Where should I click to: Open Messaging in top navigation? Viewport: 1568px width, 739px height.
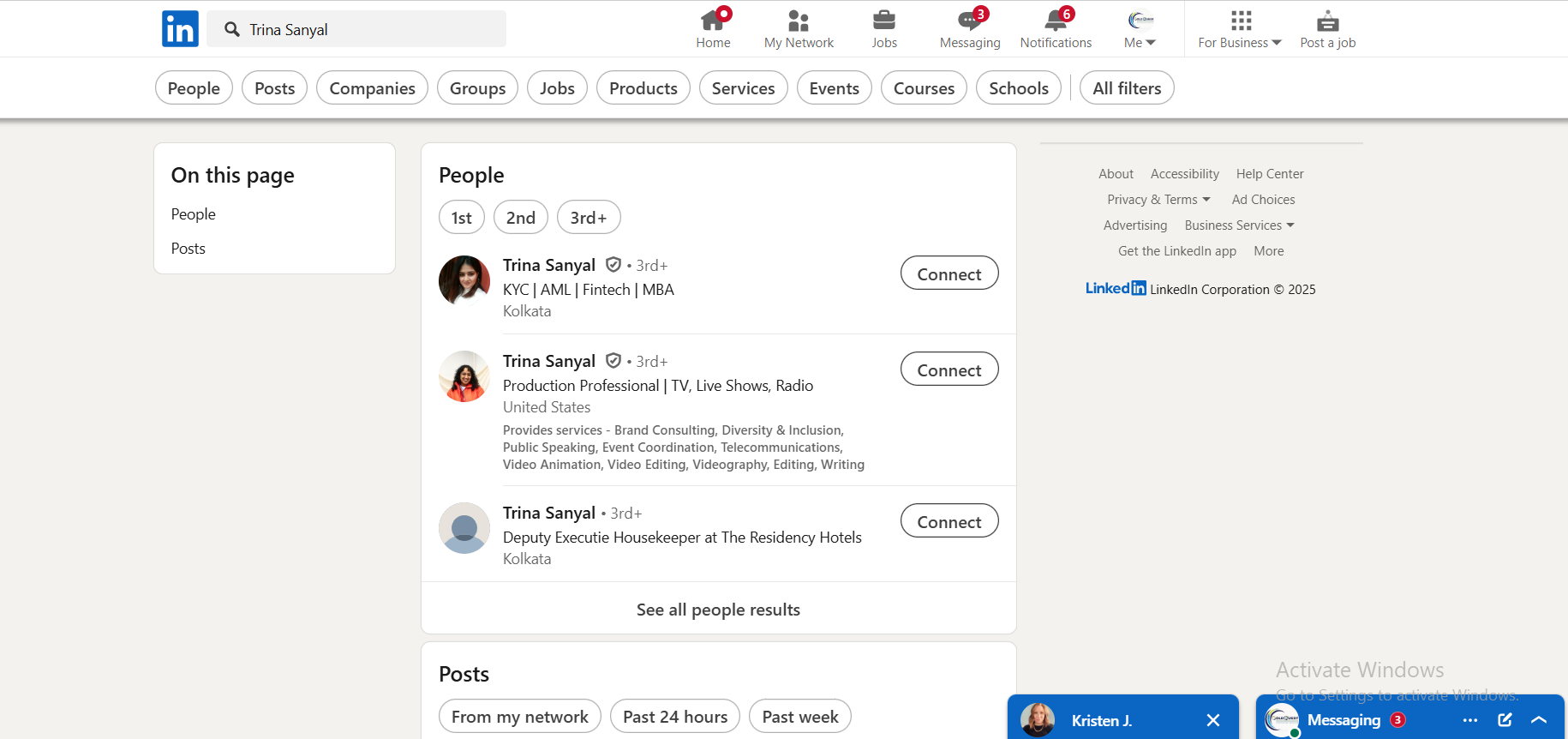(x=969, y=29)
